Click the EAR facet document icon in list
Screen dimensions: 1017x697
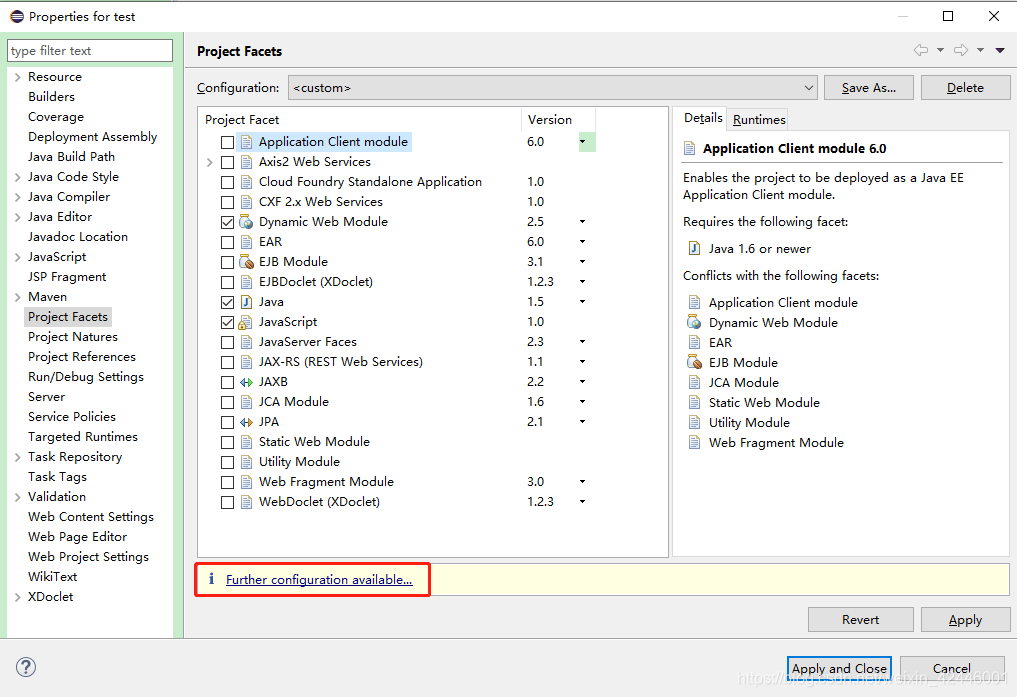[246, 242]
